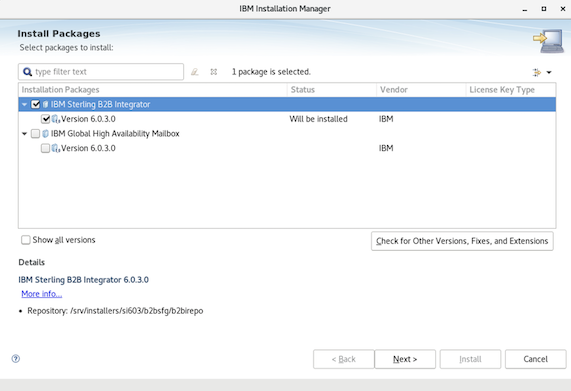
Task: Check the Mailbox Version 6.0.3.0 checkbox
Action: pyautogui.click(x=46, y=148)
